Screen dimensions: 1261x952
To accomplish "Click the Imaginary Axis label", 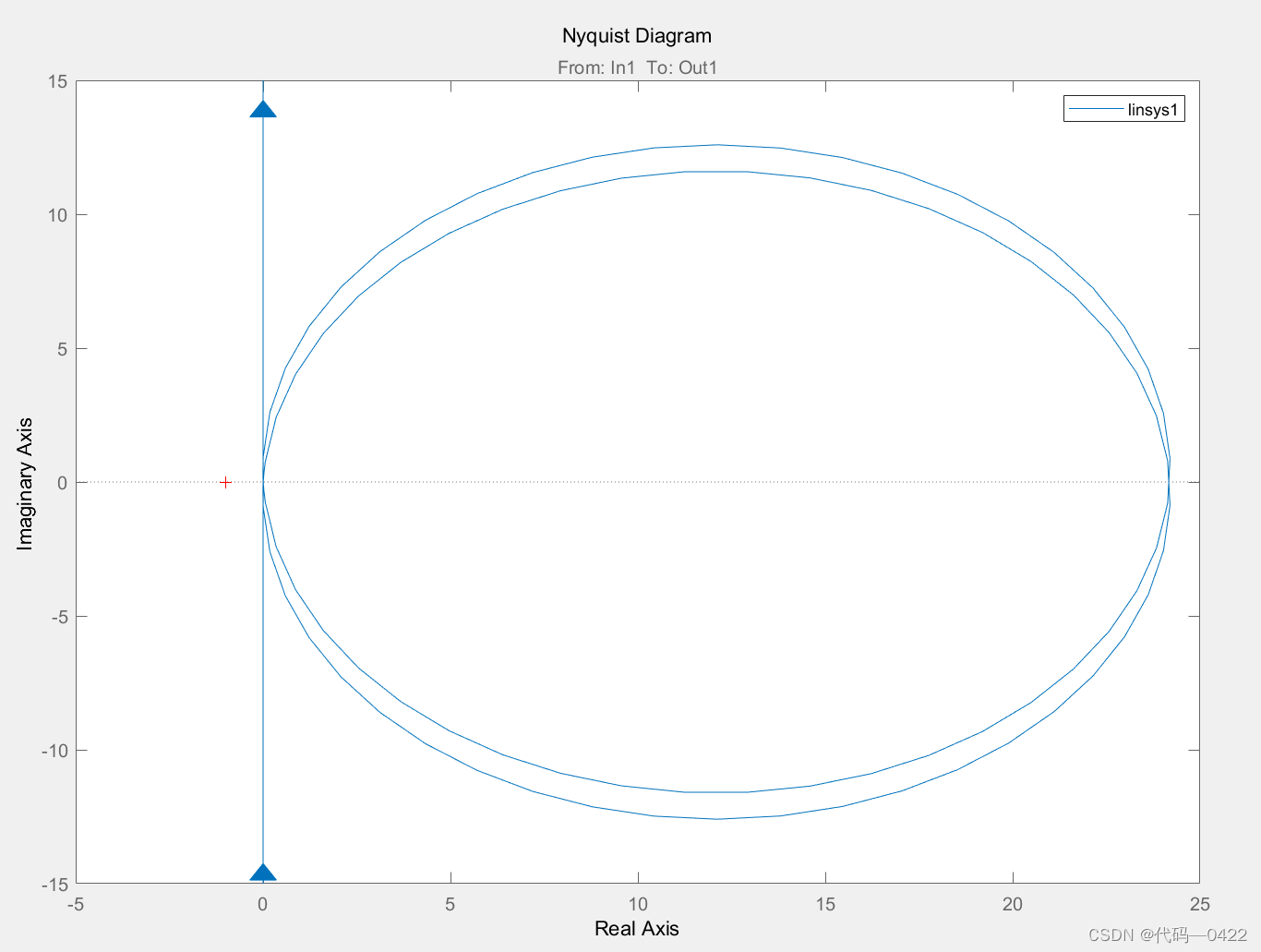I will click(25, 484).
